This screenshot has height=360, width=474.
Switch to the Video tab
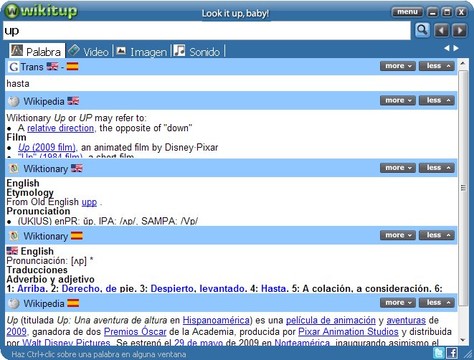[89, 51]
